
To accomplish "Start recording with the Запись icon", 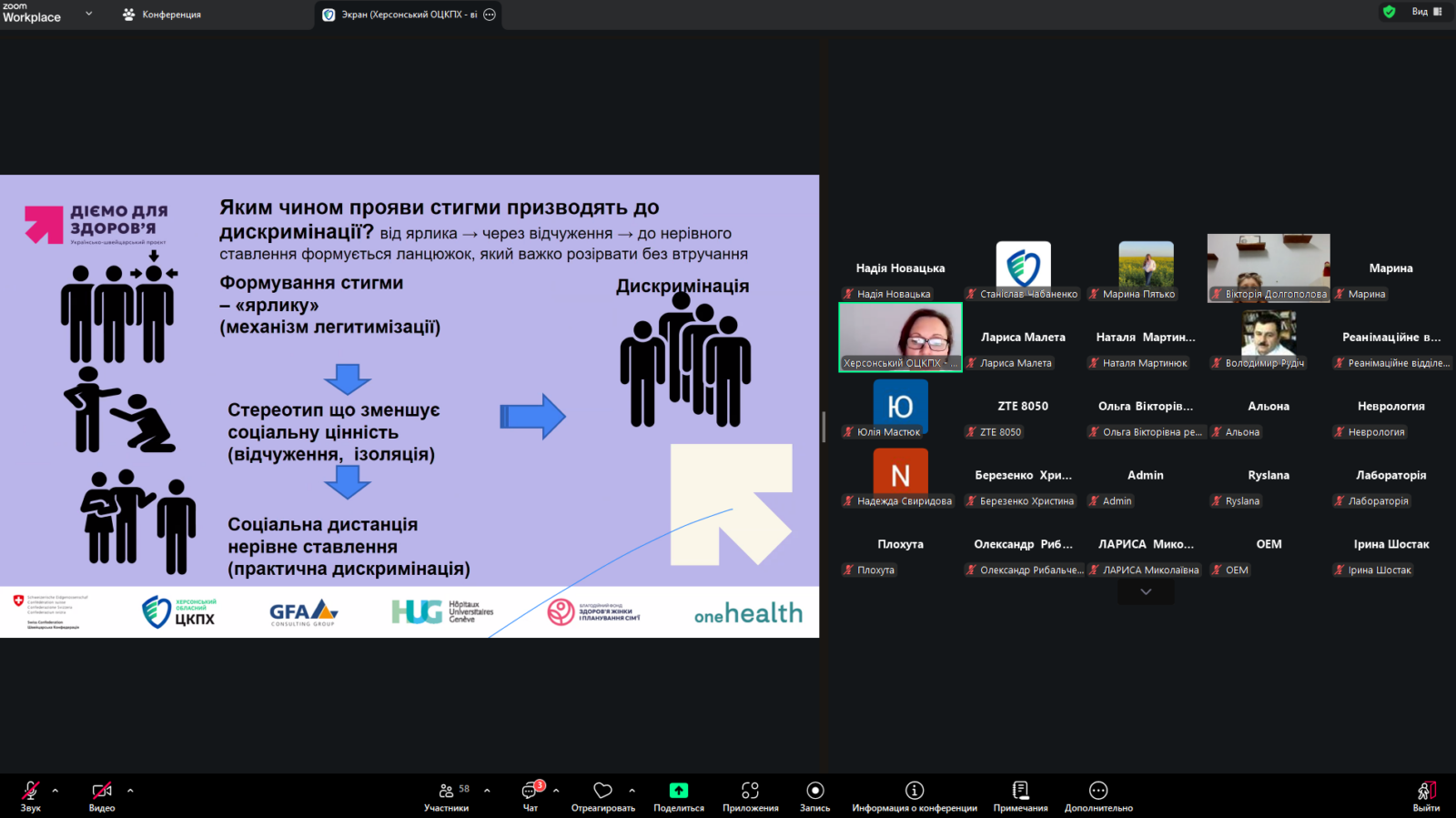I will 815,791.
